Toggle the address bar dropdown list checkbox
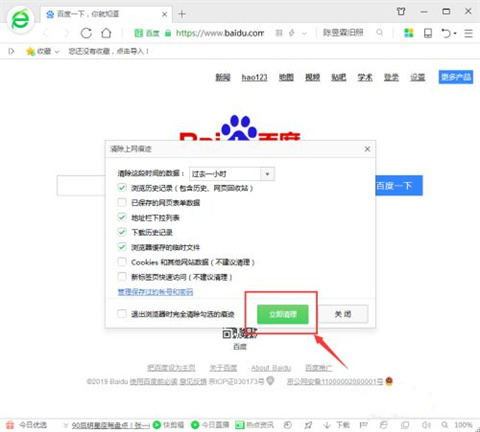The width and height of the screenshot is (480, 432). click(x=122, y=217)
